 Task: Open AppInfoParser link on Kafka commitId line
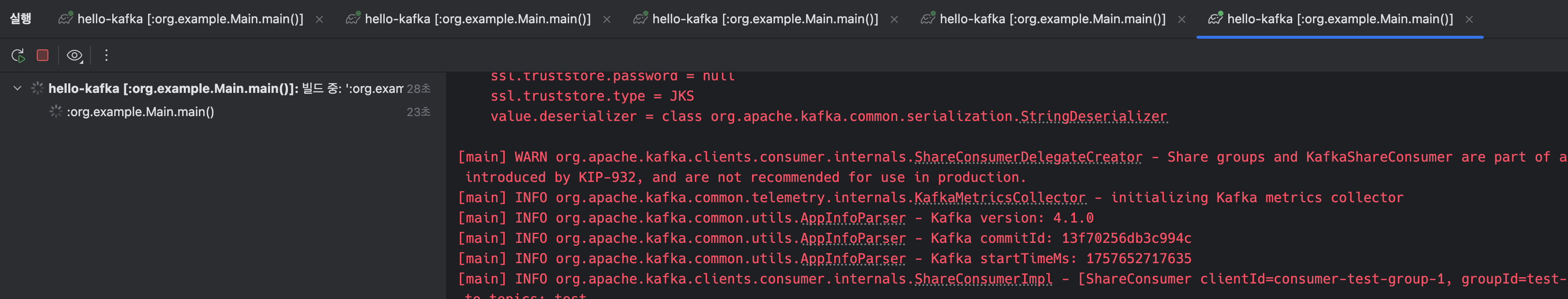[x=853, y=238]
